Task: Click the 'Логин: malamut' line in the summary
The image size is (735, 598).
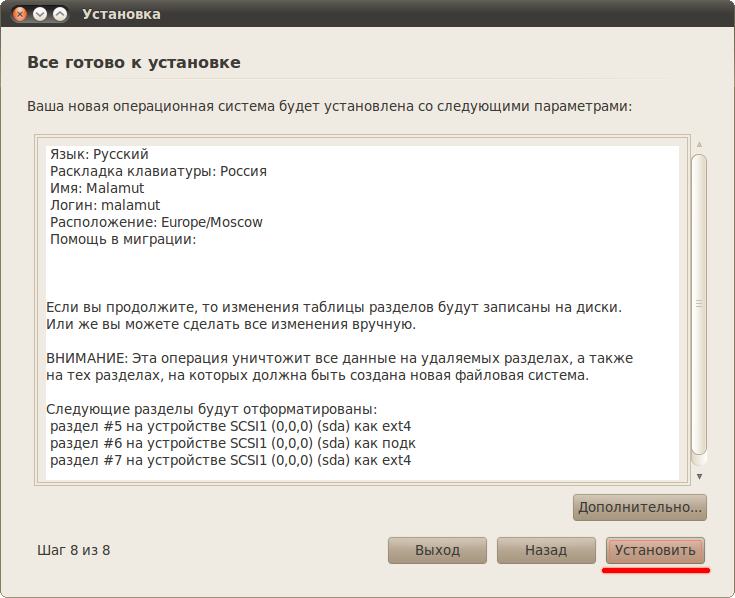Action: 105,205
